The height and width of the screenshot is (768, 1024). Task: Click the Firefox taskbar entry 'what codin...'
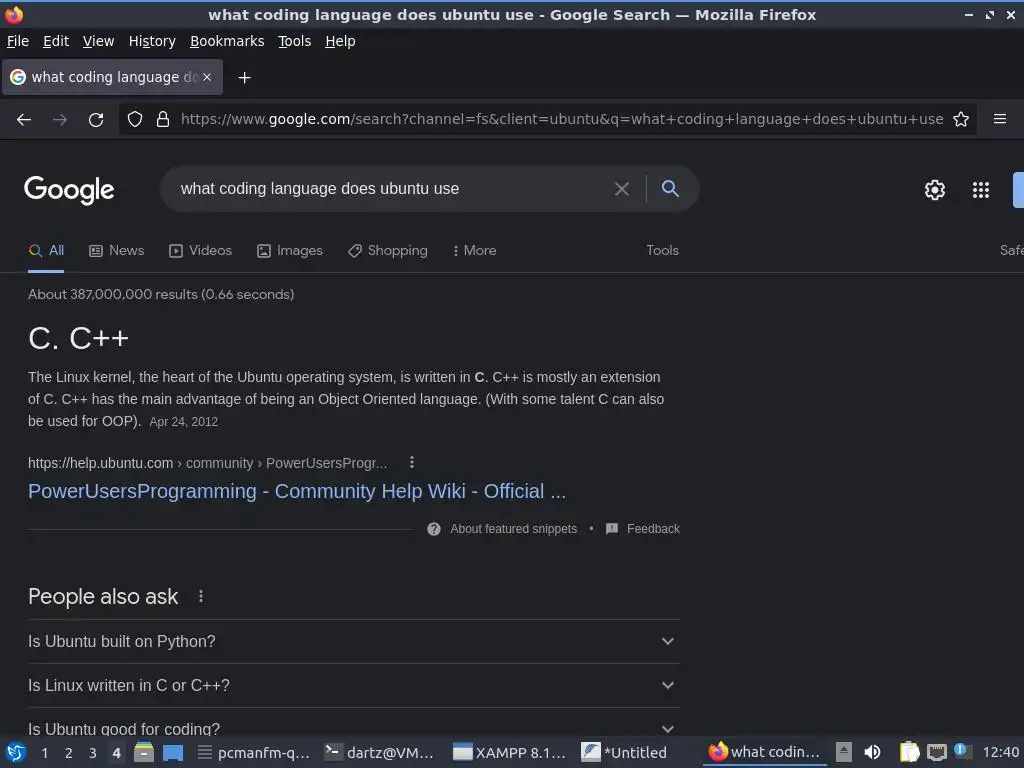[x=765, y=752]
